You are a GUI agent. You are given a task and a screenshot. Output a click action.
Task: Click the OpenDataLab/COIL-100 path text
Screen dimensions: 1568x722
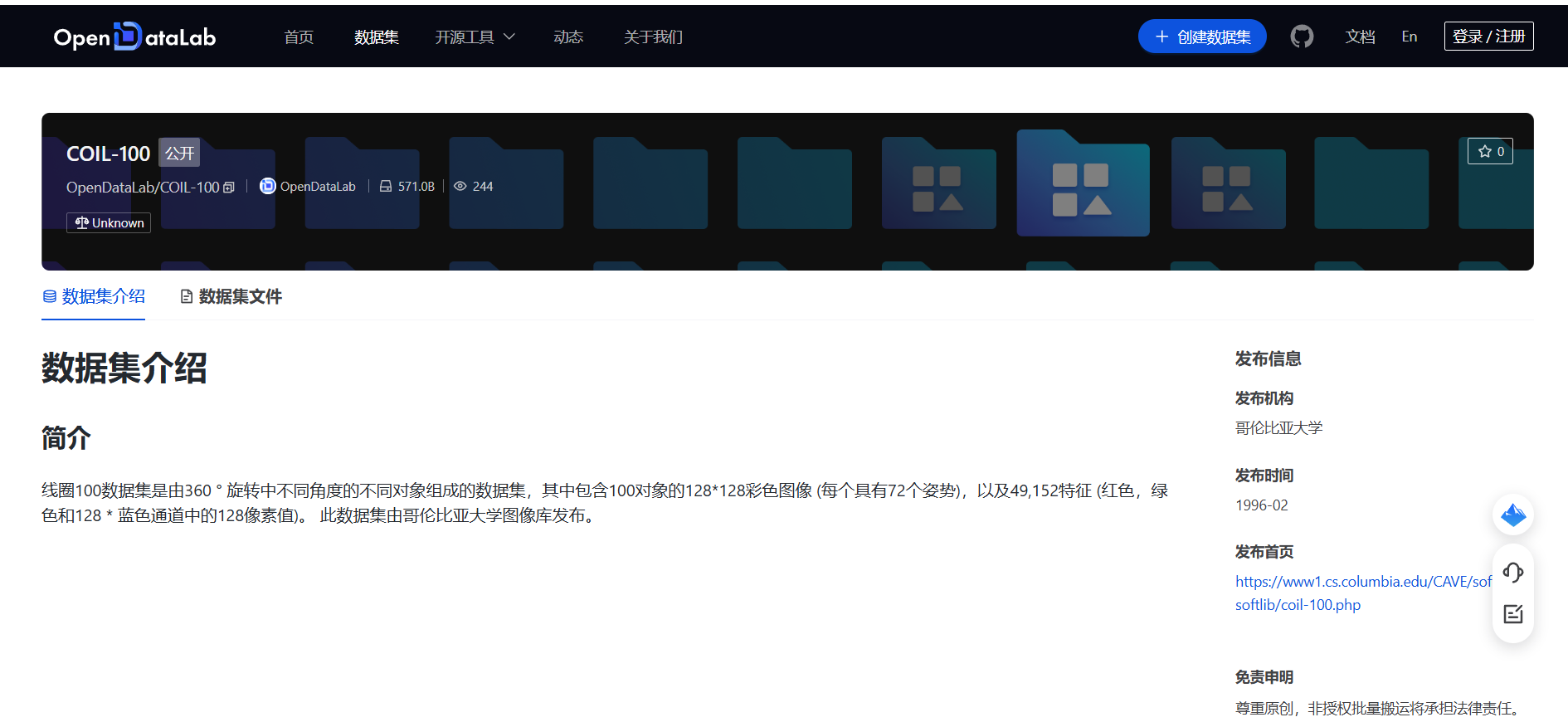pos(143,188)
